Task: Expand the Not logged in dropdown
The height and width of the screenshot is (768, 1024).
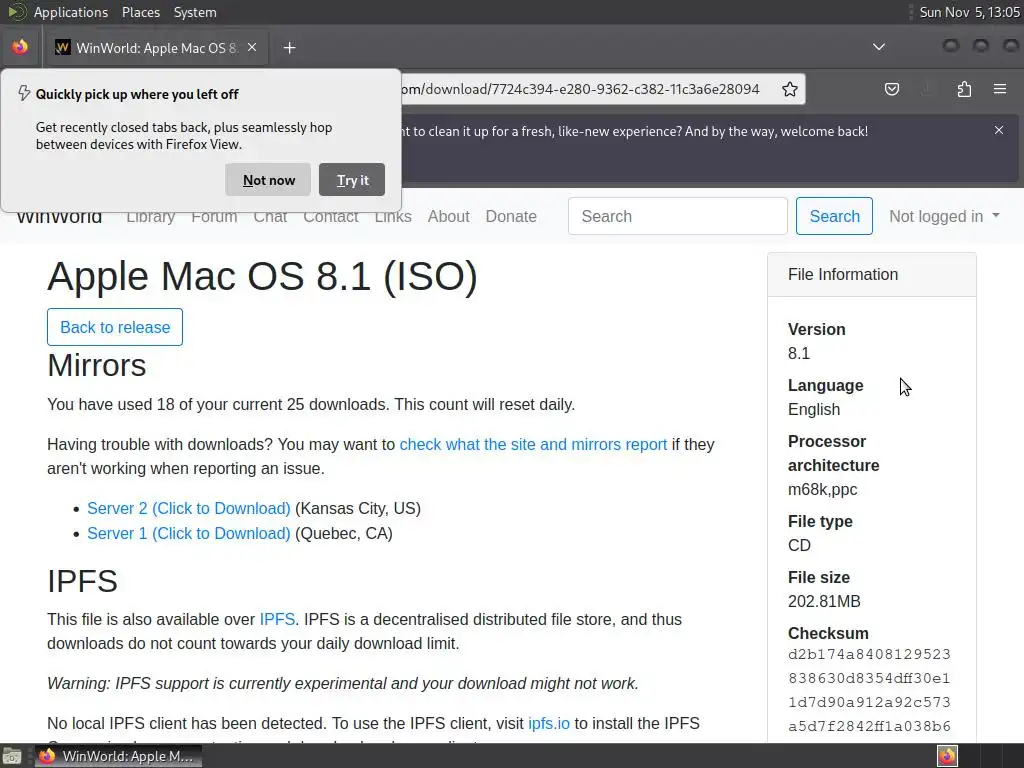Action: click(x=944, y=216)
